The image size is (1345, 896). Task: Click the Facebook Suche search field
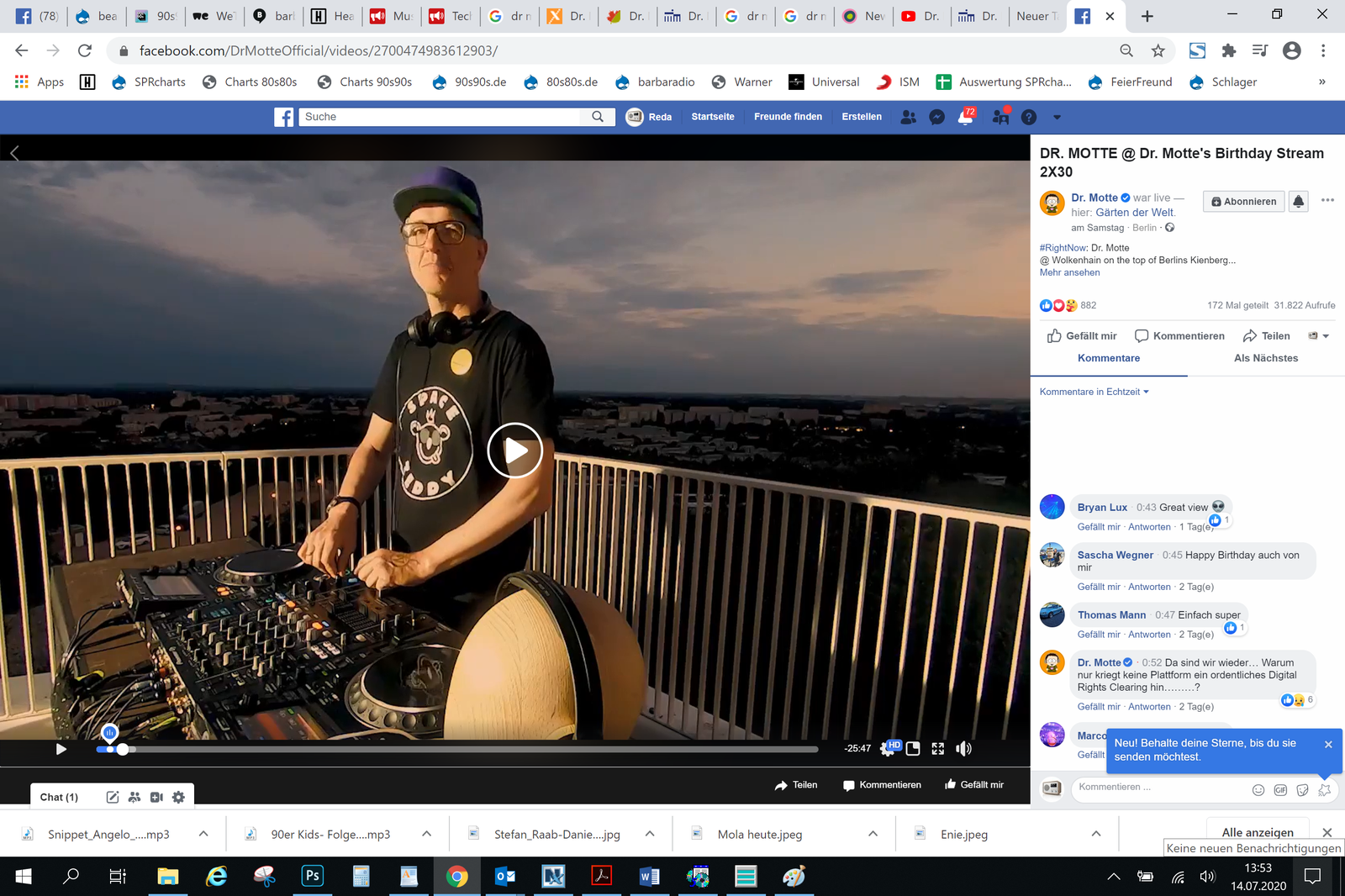coord(441,117)
